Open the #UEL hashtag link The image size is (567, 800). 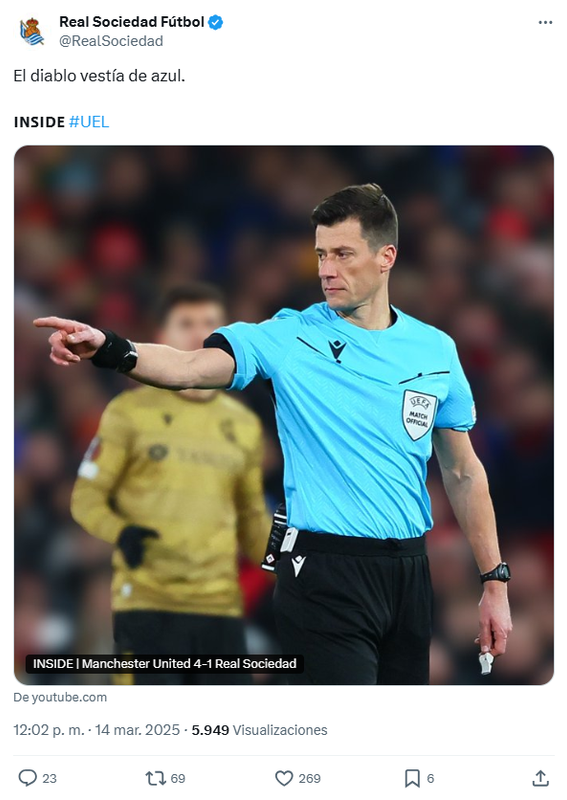[89, 122]
